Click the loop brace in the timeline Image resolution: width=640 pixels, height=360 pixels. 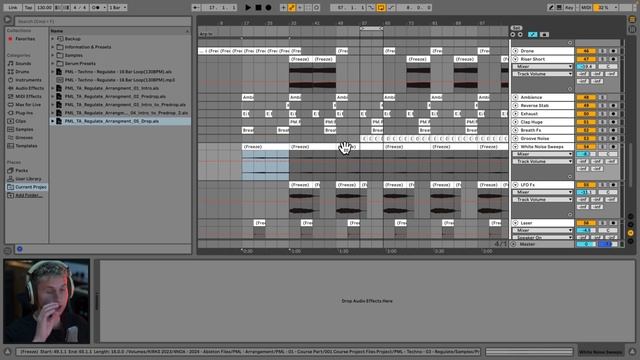click(x=371, y=29)
